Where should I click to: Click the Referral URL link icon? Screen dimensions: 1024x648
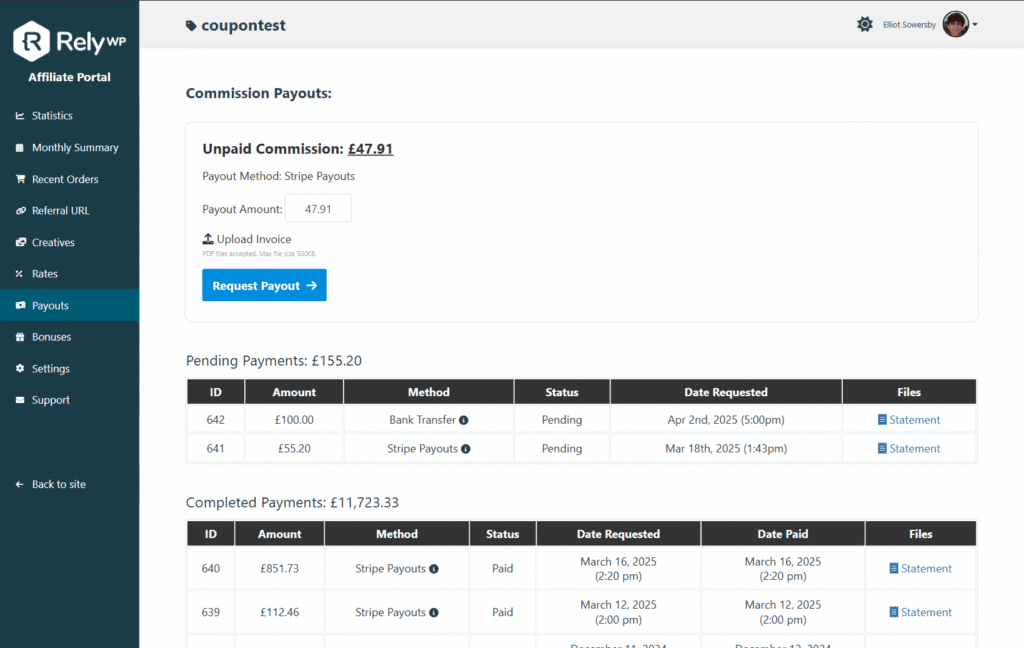(20, 211)
